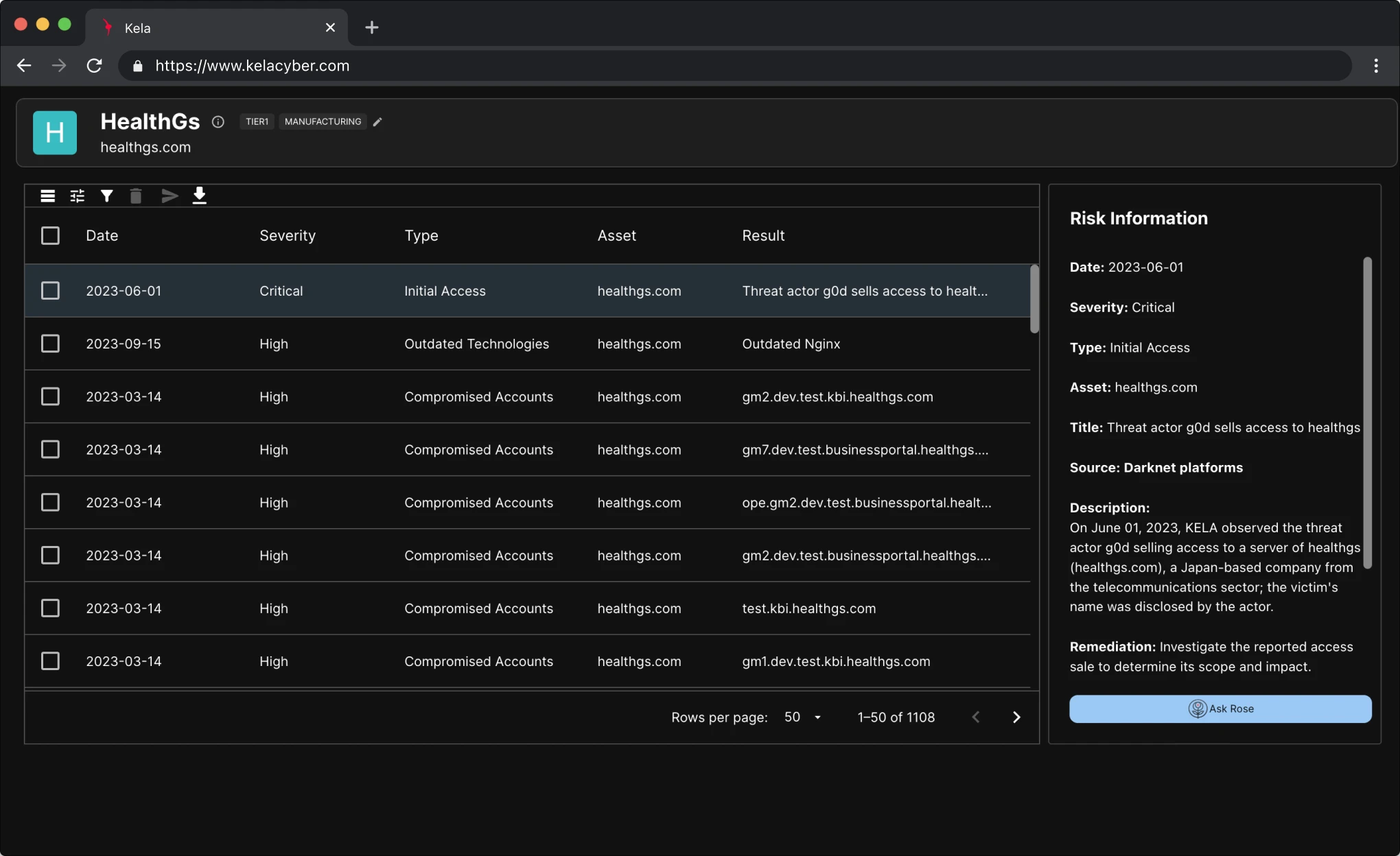The width and height of the screenshot is (1400, 856).
Task: Go to next results page
Action: coord(1016,717)
